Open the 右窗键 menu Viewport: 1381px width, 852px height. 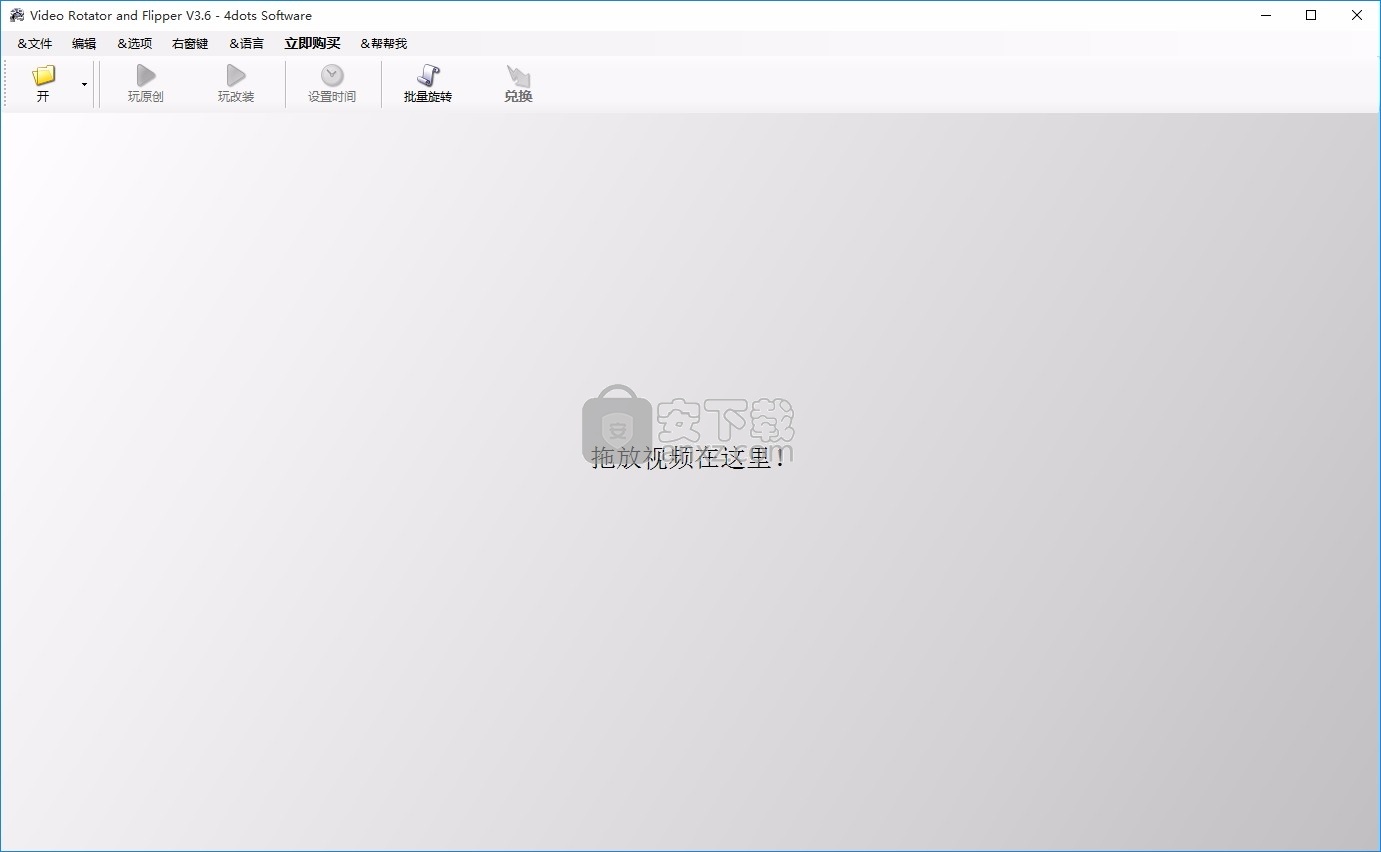(190, 43)
